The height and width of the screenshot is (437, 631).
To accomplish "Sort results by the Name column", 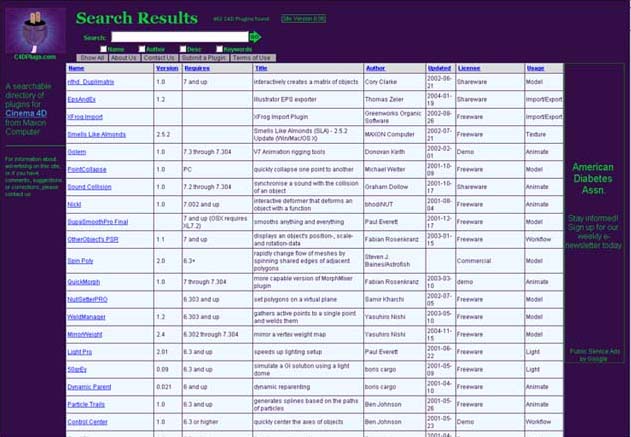I will tap(76, 68).
